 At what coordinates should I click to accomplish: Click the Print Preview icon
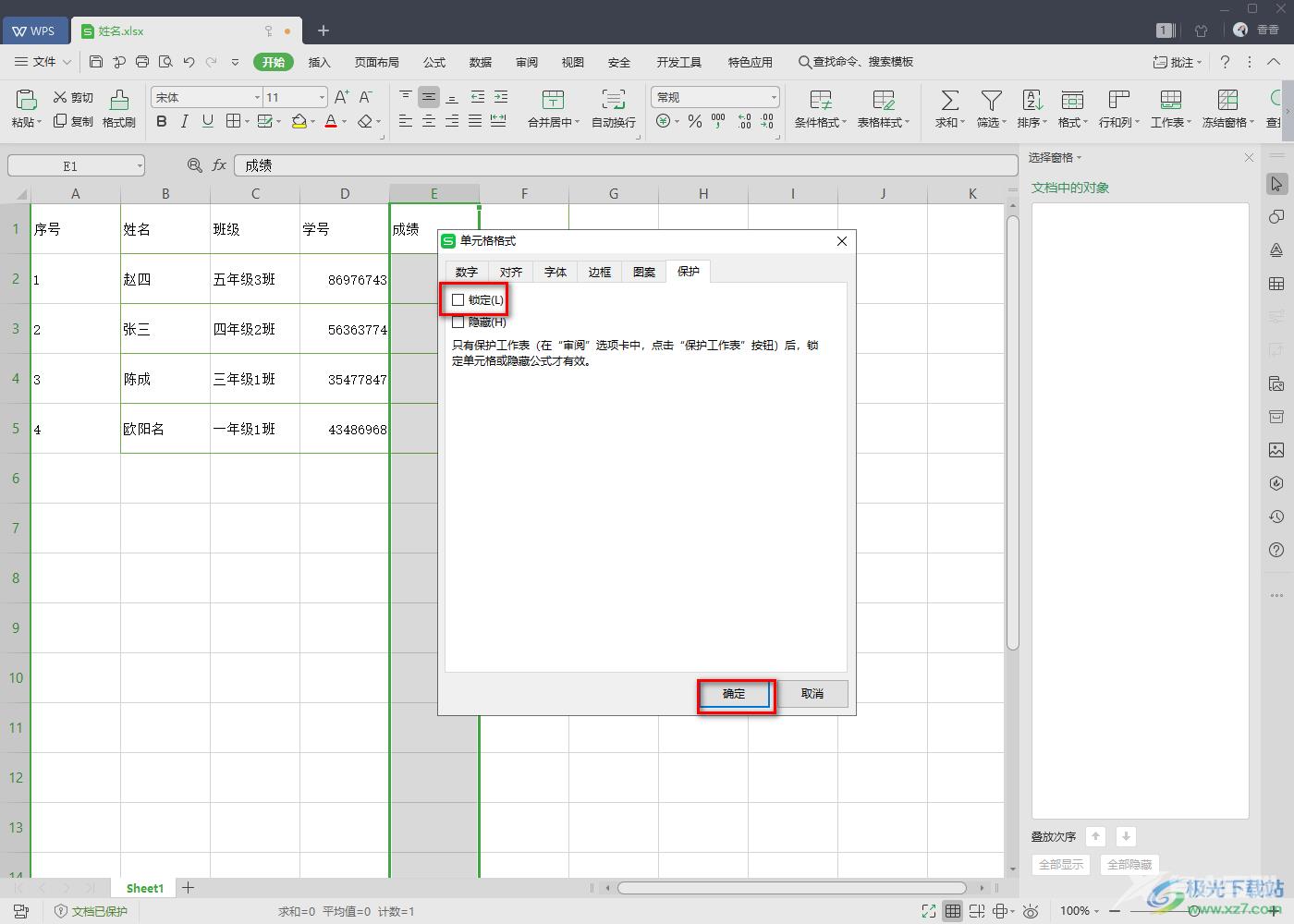coord(165,62)
